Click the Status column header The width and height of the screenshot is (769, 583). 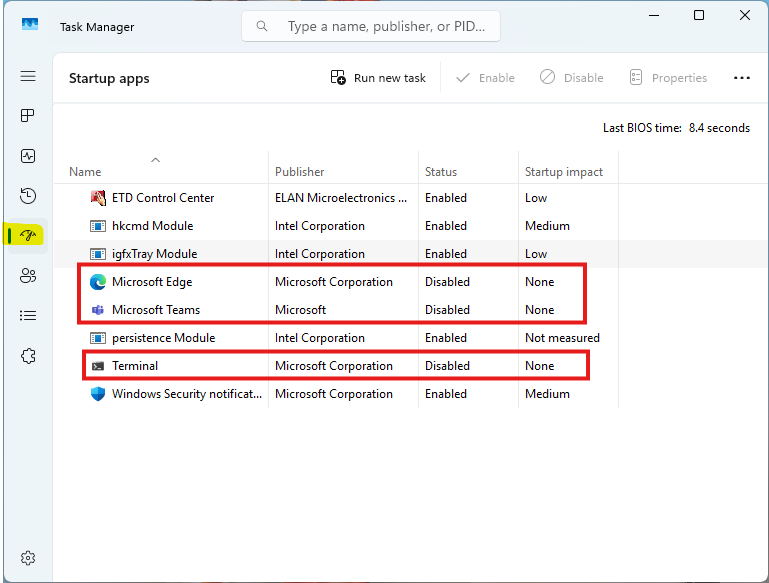pos(441,172)
